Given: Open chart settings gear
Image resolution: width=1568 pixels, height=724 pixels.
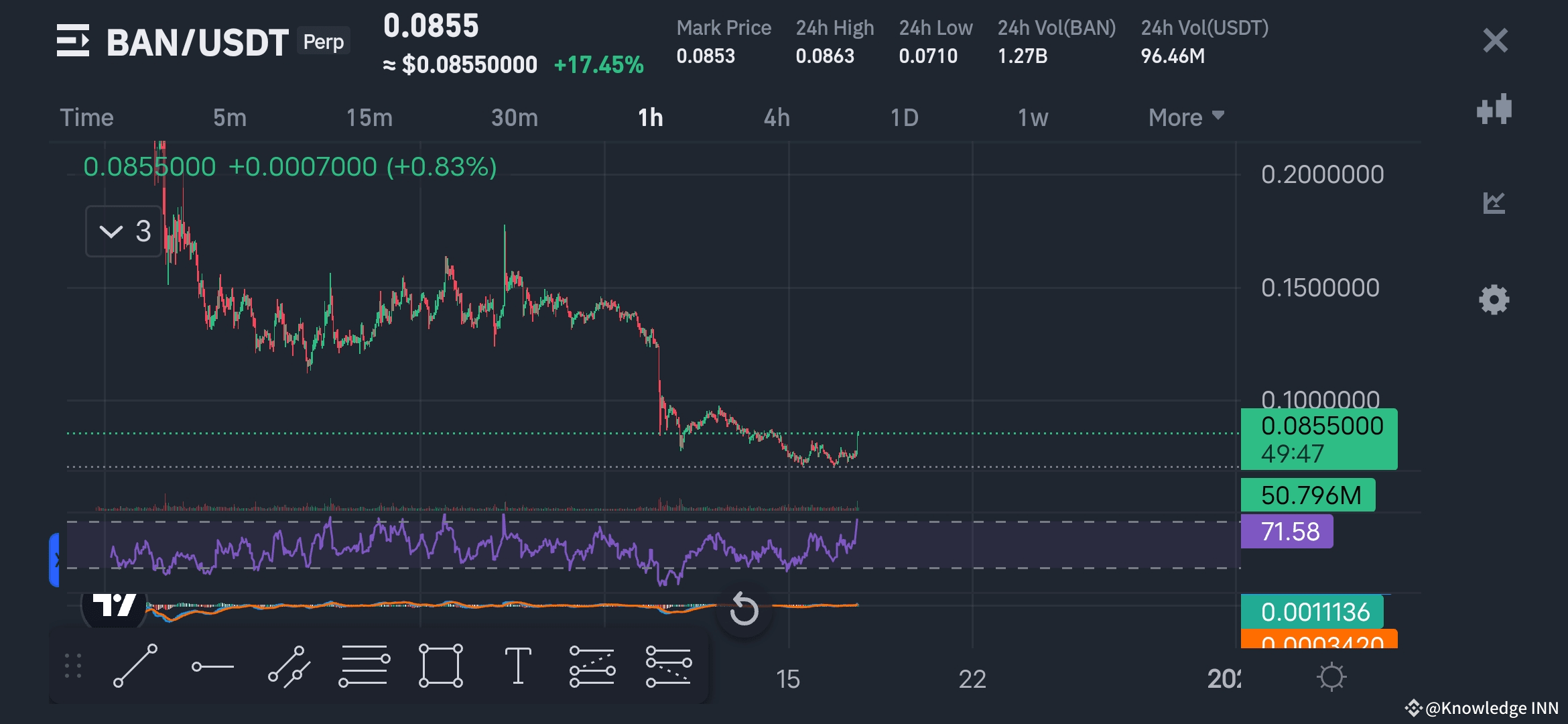Looking at the screenshot, I should click(1494, 299).
